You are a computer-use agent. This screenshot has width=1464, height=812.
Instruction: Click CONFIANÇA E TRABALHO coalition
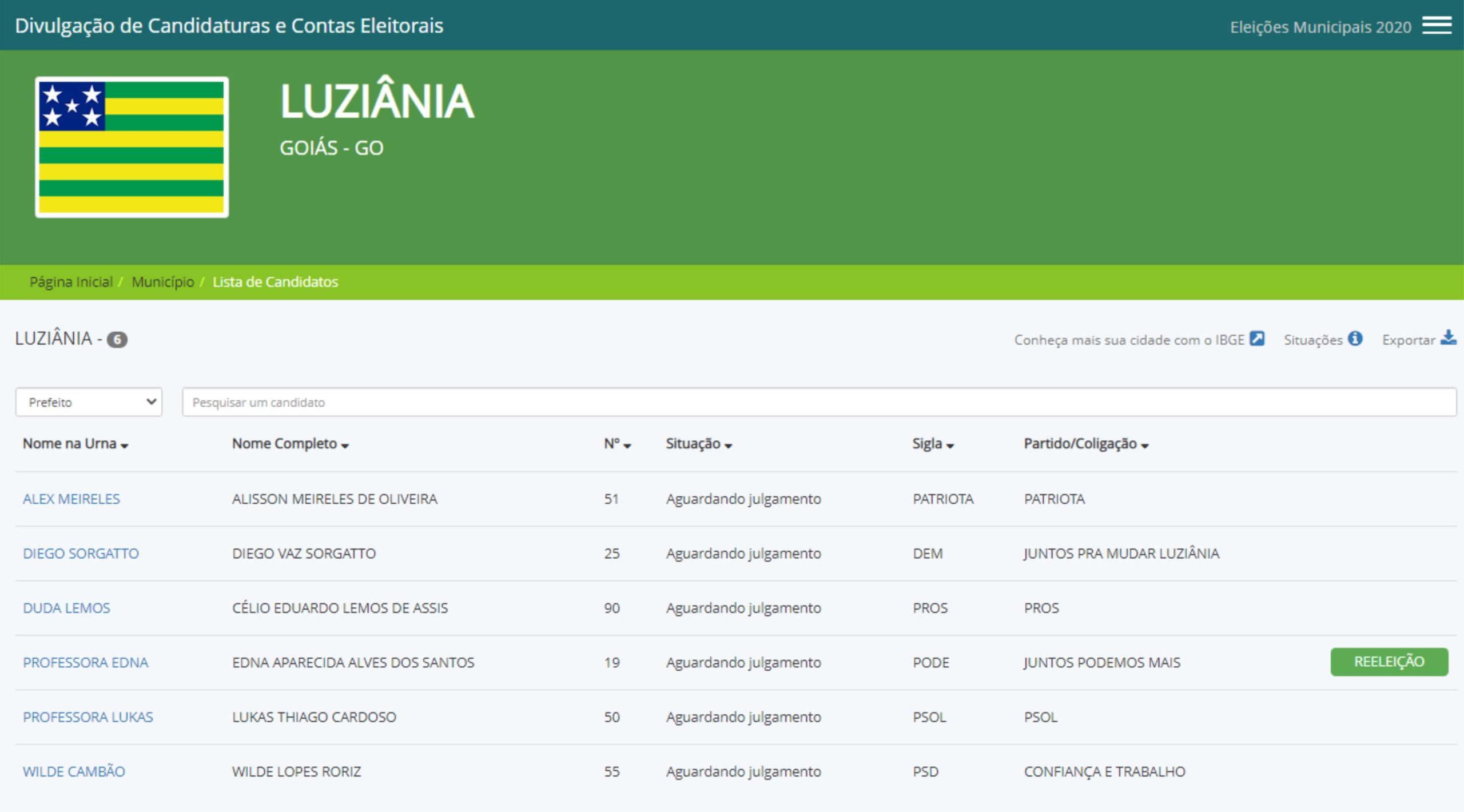[1104, 771]
